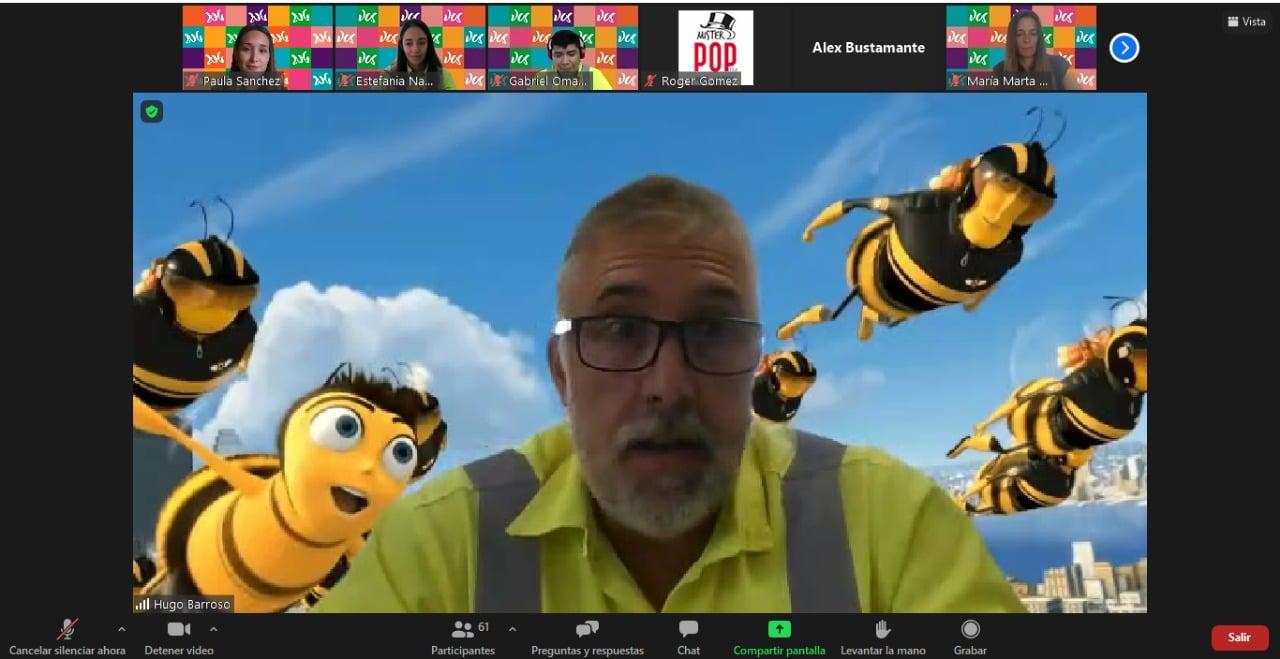1280x659 pixels.
Task: Select Gabriel Oma's video thumbnail
Action: pyautogui.click(x=563, y=47)
